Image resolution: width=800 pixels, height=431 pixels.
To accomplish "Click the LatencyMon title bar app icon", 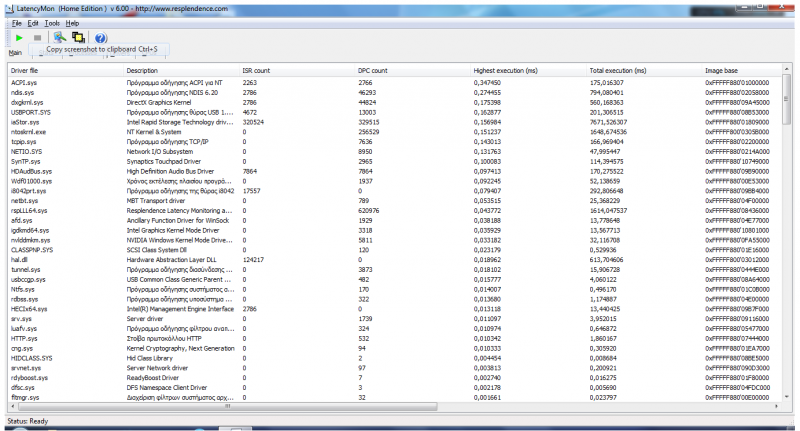I will pyautogui.click(x=8, y=7).
